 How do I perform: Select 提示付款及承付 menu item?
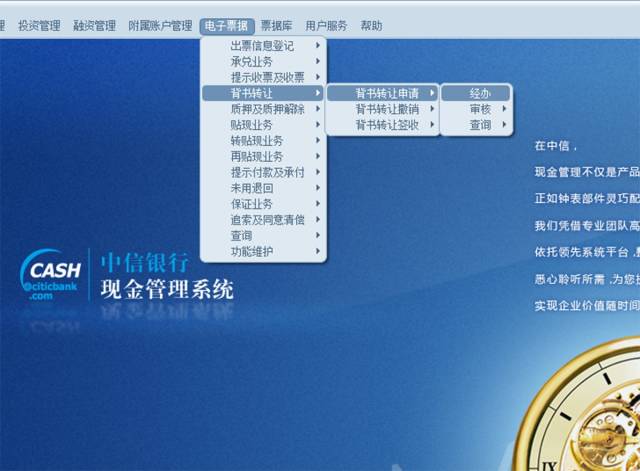(x=263, y=172)
